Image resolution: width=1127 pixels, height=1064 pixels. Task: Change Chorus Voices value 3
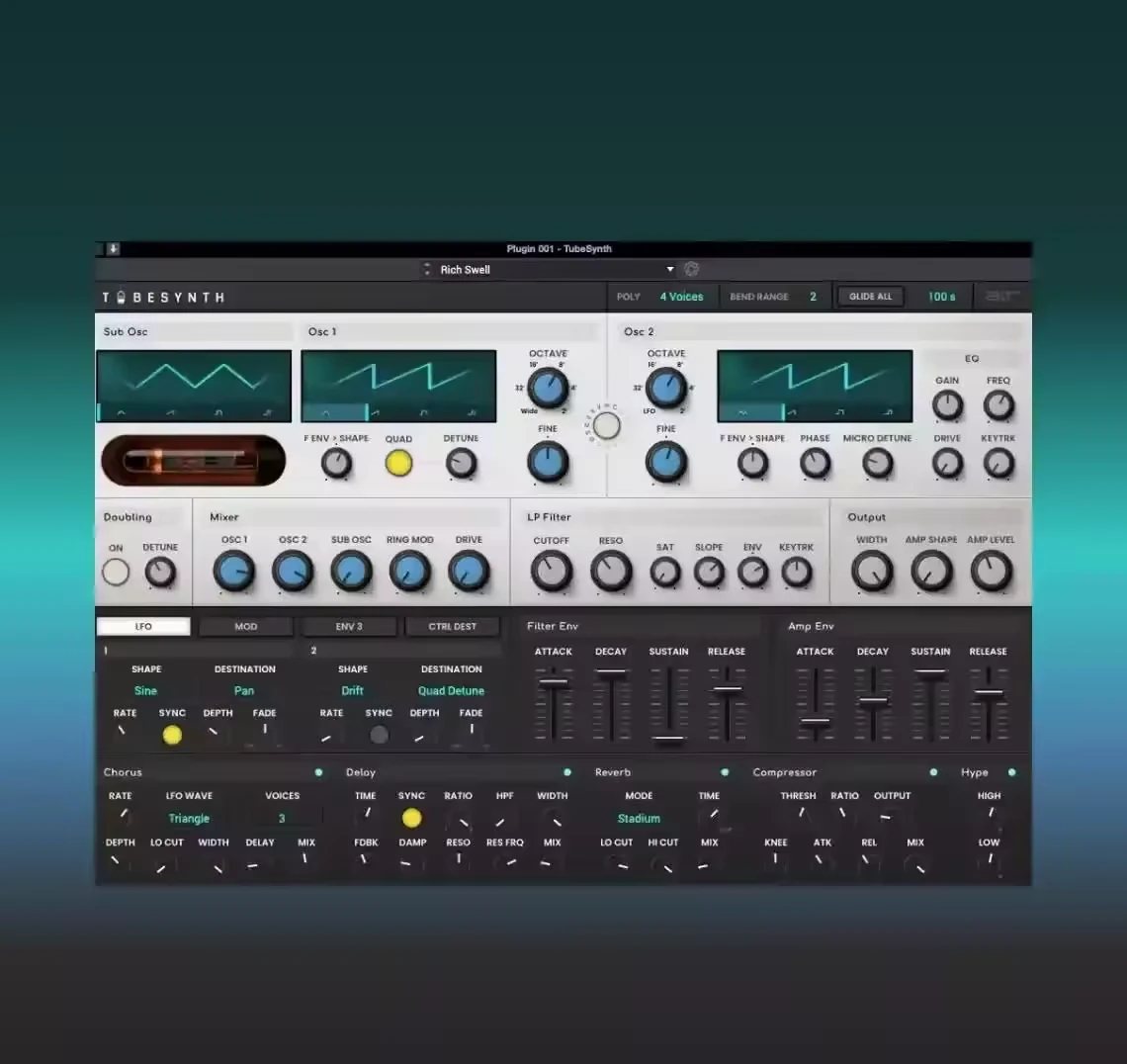282,818
